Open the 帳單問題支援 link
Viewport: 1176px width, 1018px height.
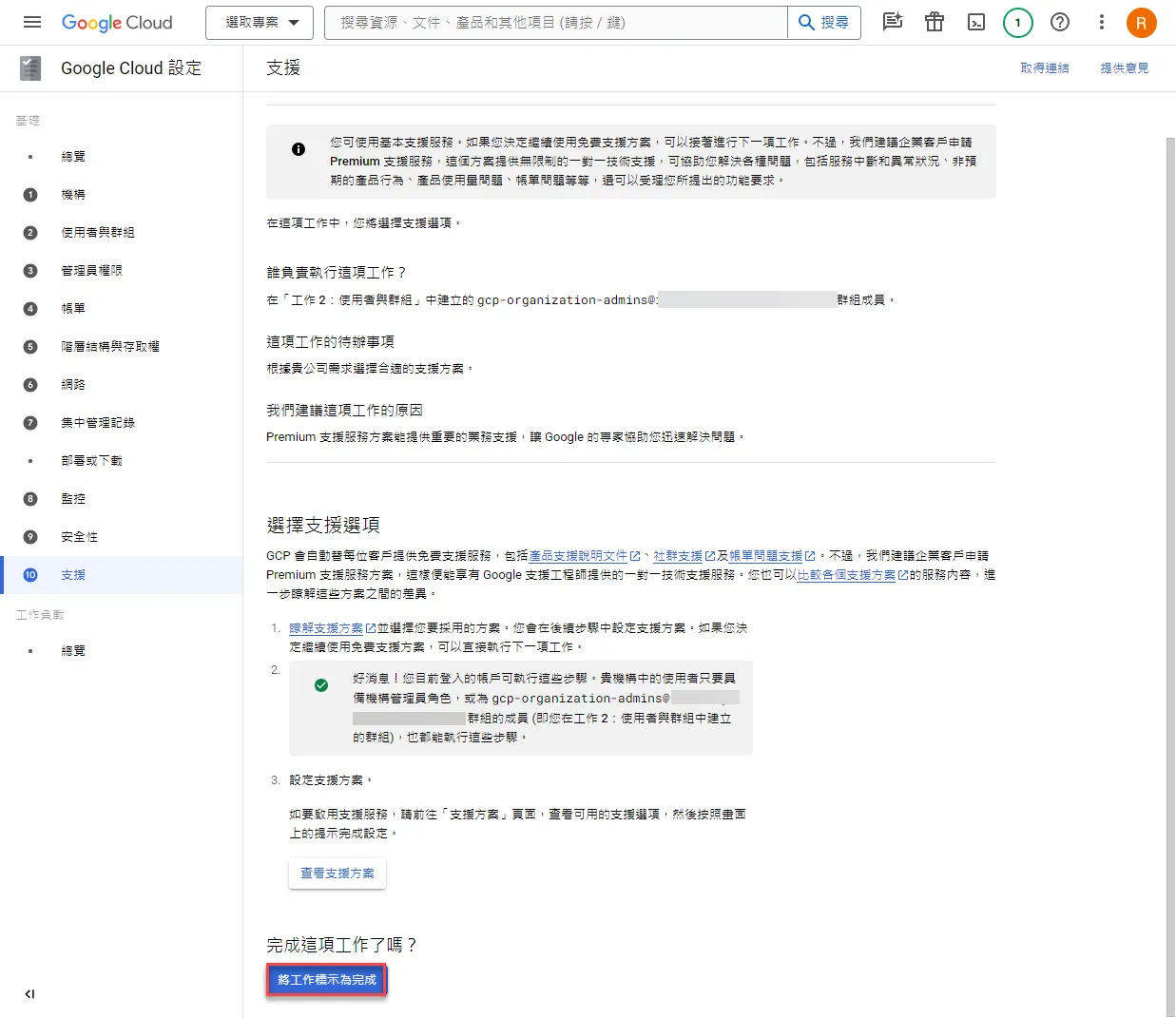click(772, 556)
